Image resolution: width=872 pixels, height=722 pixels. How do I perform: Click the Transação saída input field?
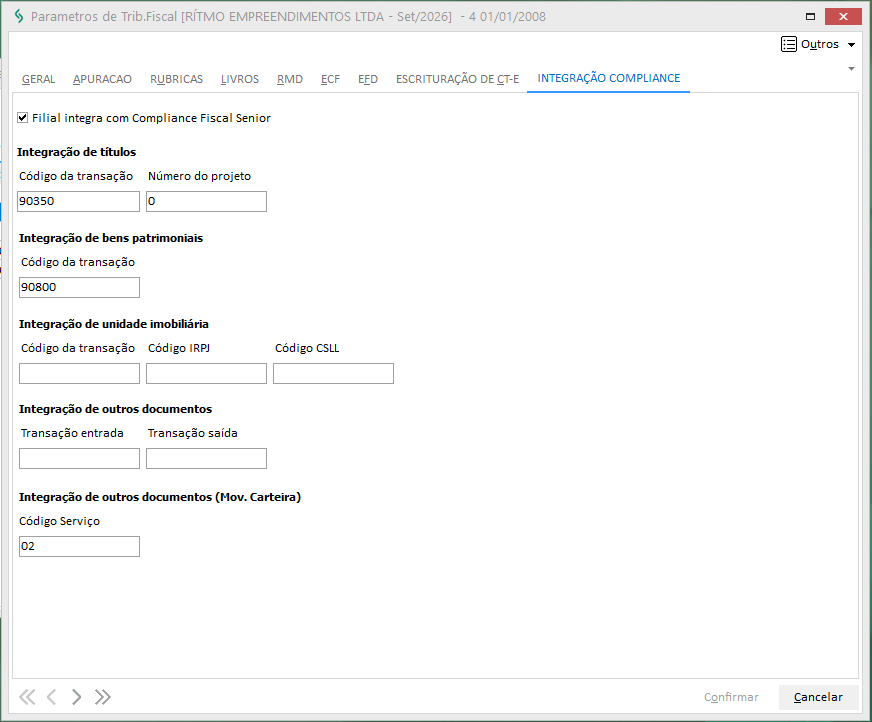206,458
